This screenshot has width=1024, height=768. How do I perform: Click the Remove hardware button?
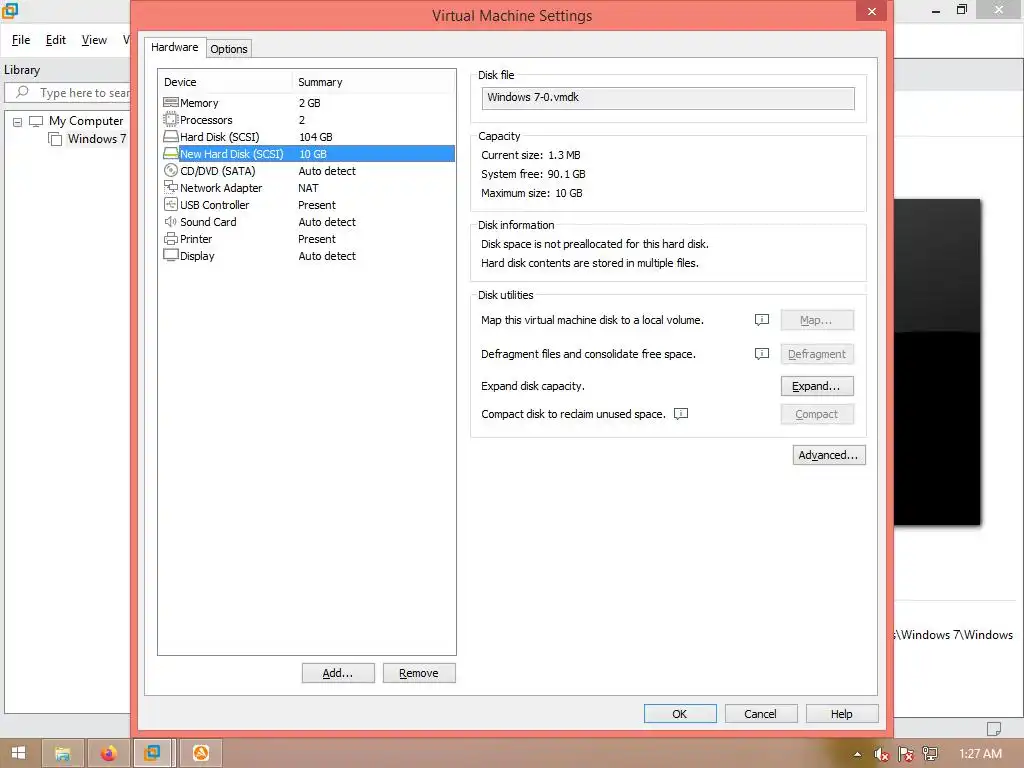[419, 673]
